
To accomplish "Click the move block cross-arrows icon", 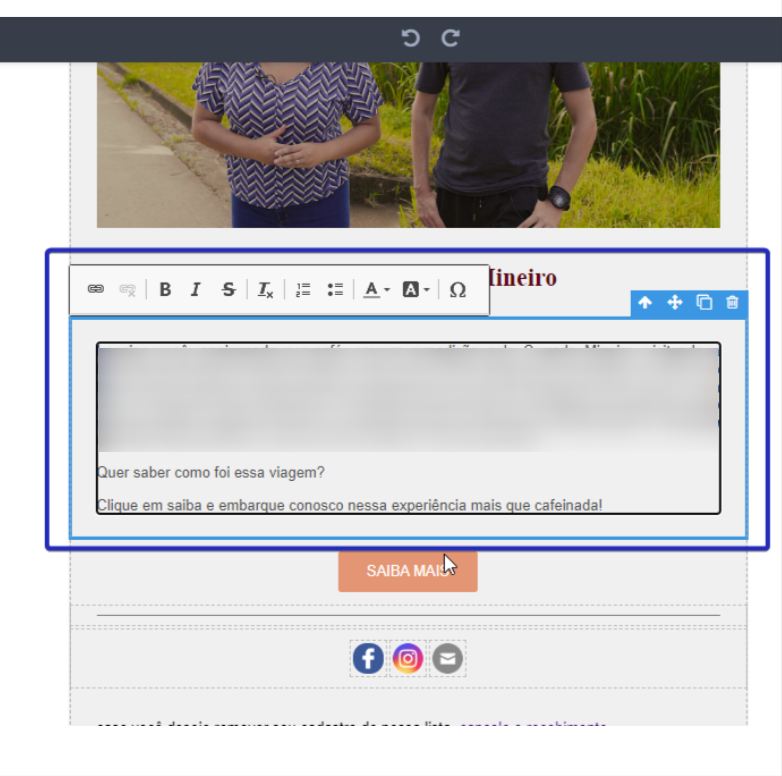I will pos(675,303).
